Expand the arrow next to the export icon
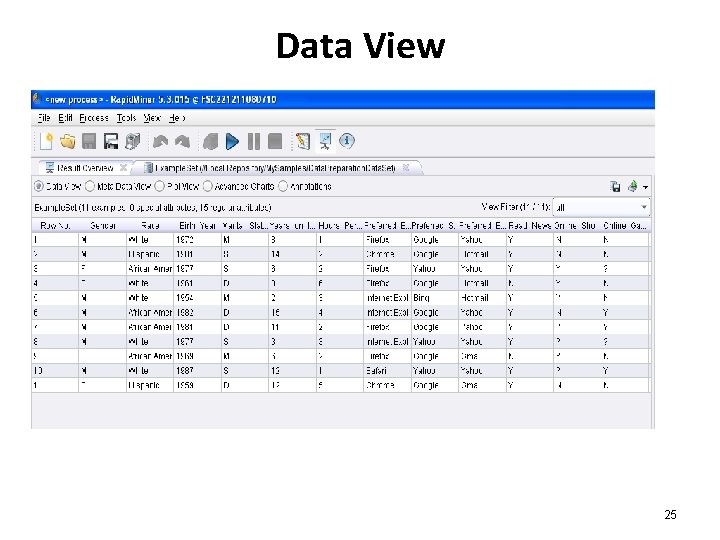 pyautogui.click(x=645, y=187)
